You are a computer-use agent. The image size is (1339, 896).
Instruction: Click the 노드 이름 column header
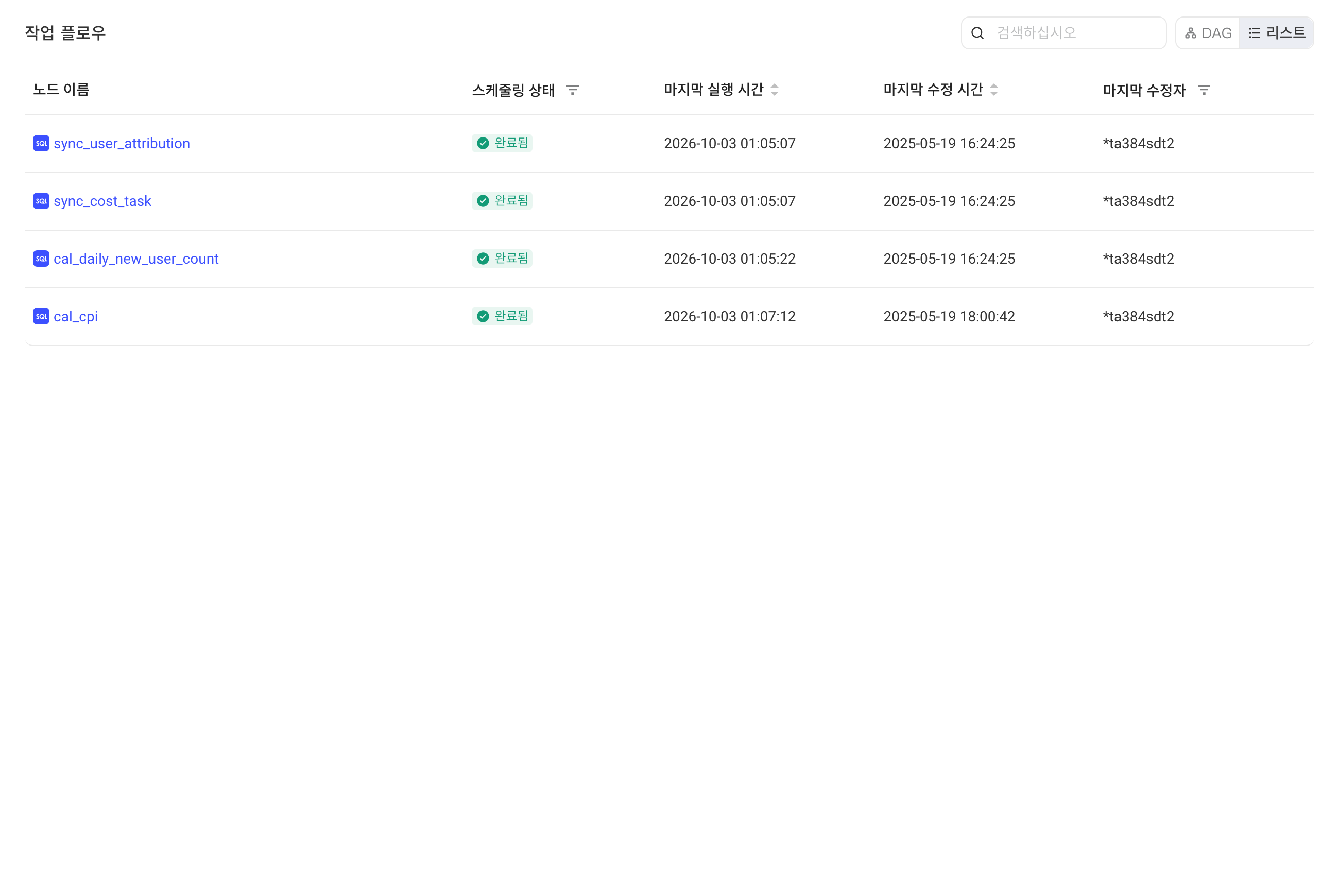point(61,90)
